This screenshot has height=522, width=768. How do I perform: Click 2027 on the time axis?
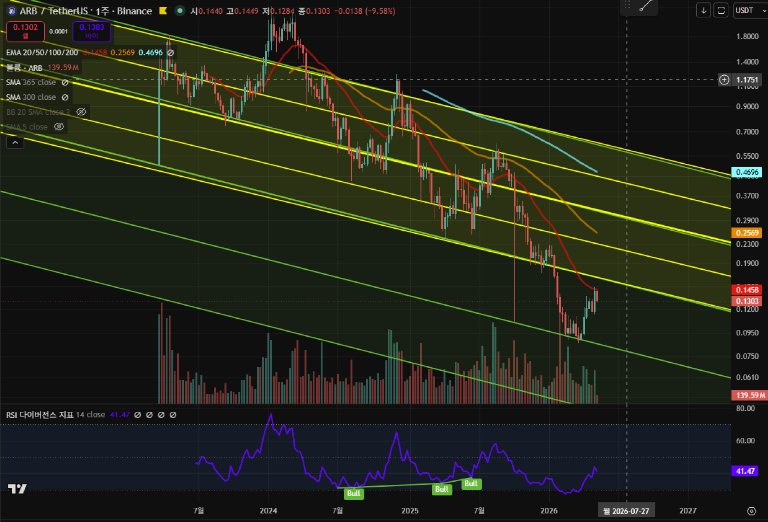click(688, 511)
